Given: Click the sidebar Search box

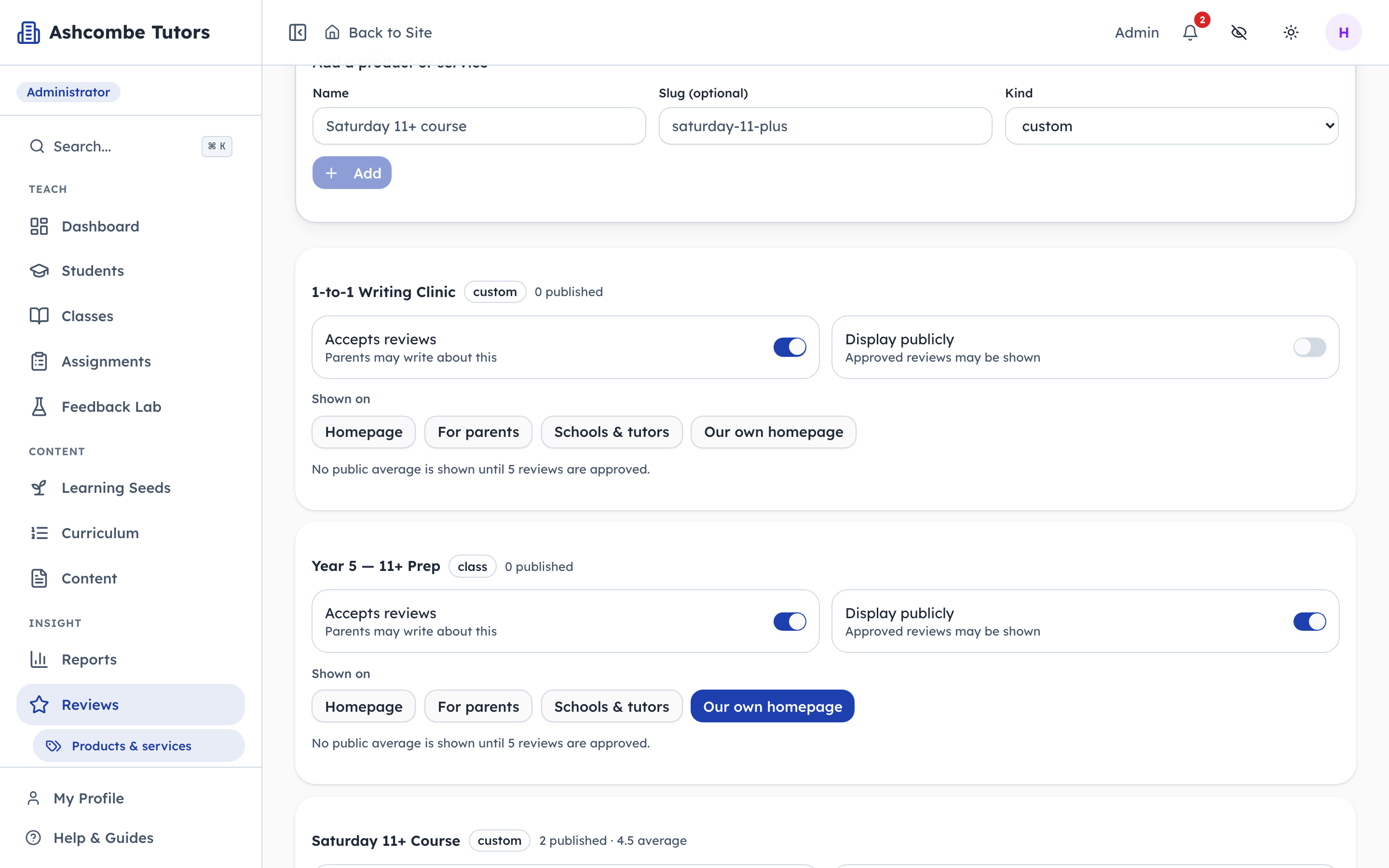Looking at the screenshot, I should (x=131, y=147).
